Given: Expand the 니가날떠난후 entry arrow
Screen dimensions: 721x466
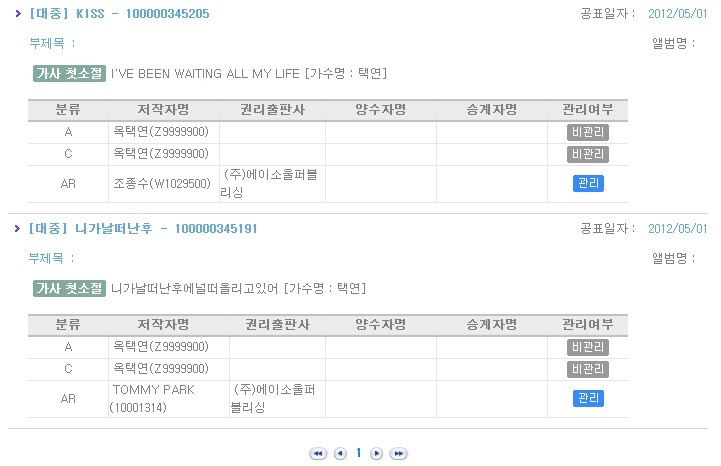Looking at the screenshot, I should coord(17,228).
